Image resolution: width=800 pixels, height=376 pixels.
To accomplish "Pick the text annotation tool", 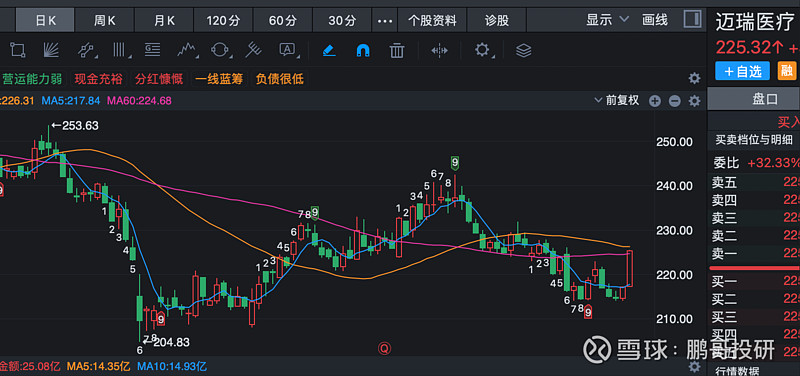I will coord(288,50).
